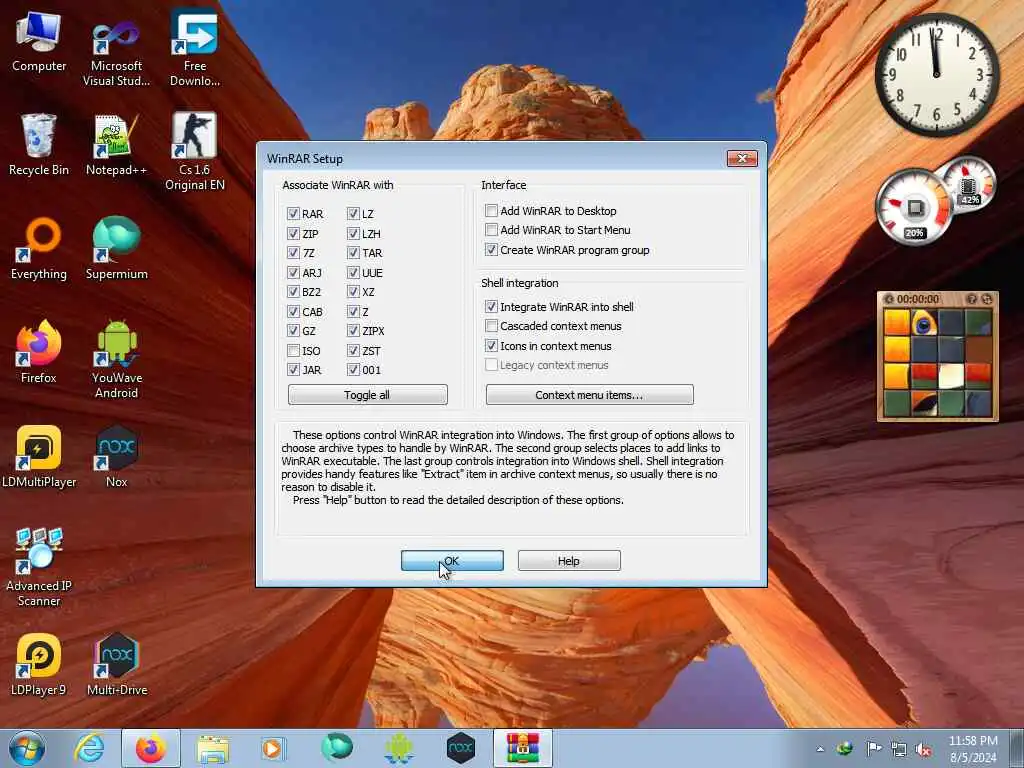Image resolution: width=1024 pixels, height=768 pixels.
Task: Open Windows Explorer from the taskbar
Action: coord(213,748)
